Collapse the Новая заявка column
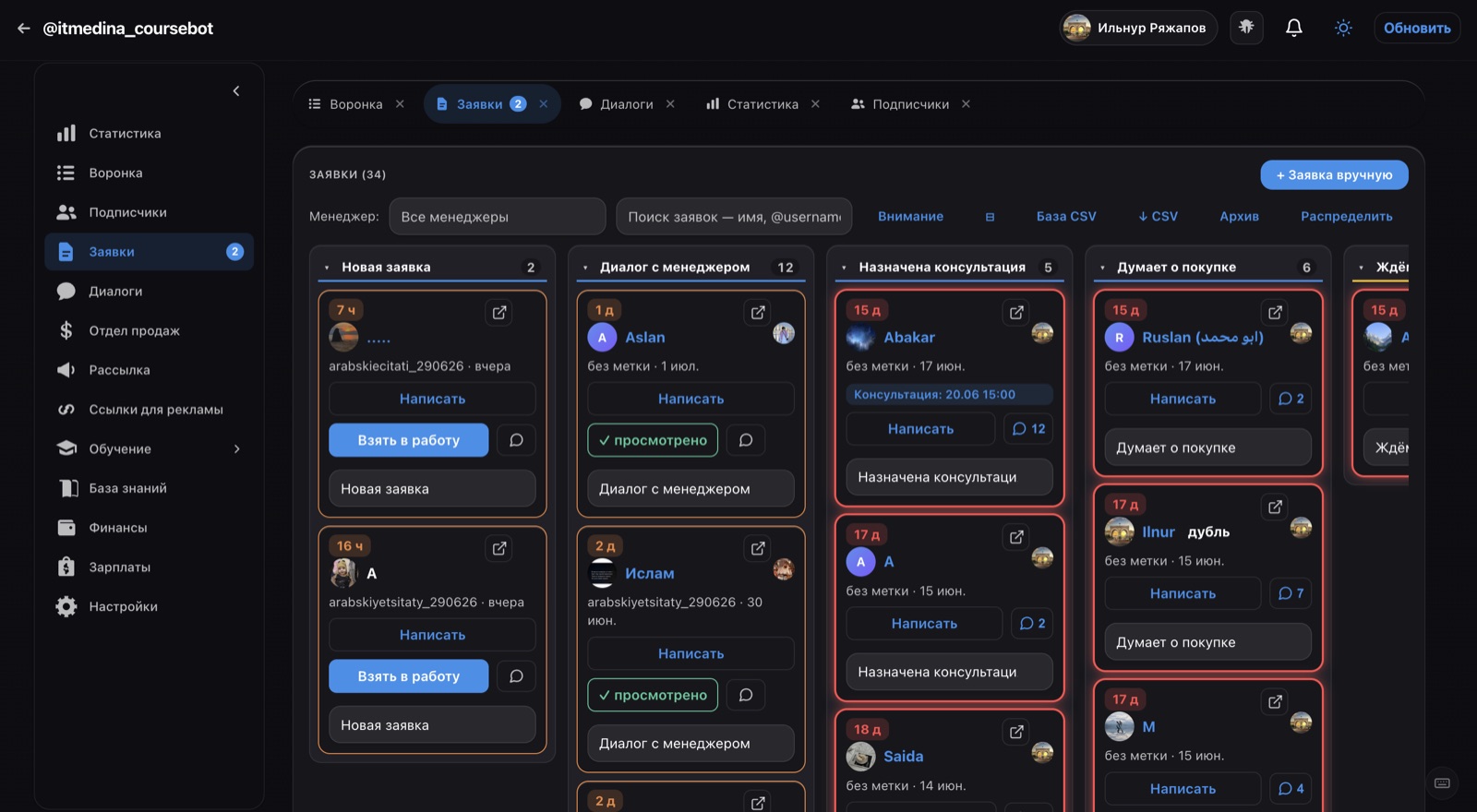The image size is (1477, 812). [327, 268]
